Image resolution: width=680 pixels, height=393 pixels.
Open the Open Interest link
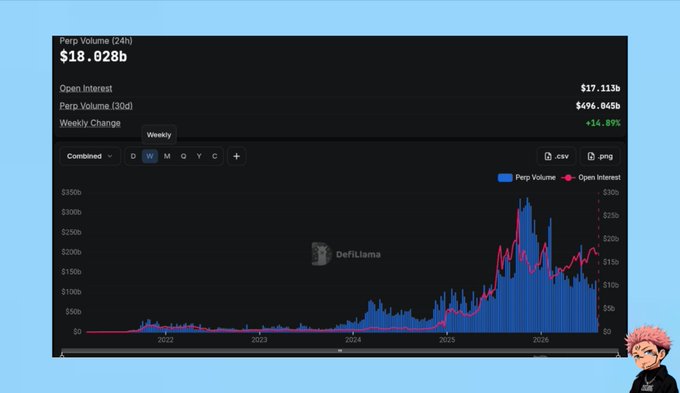click(x=86, y=88)
